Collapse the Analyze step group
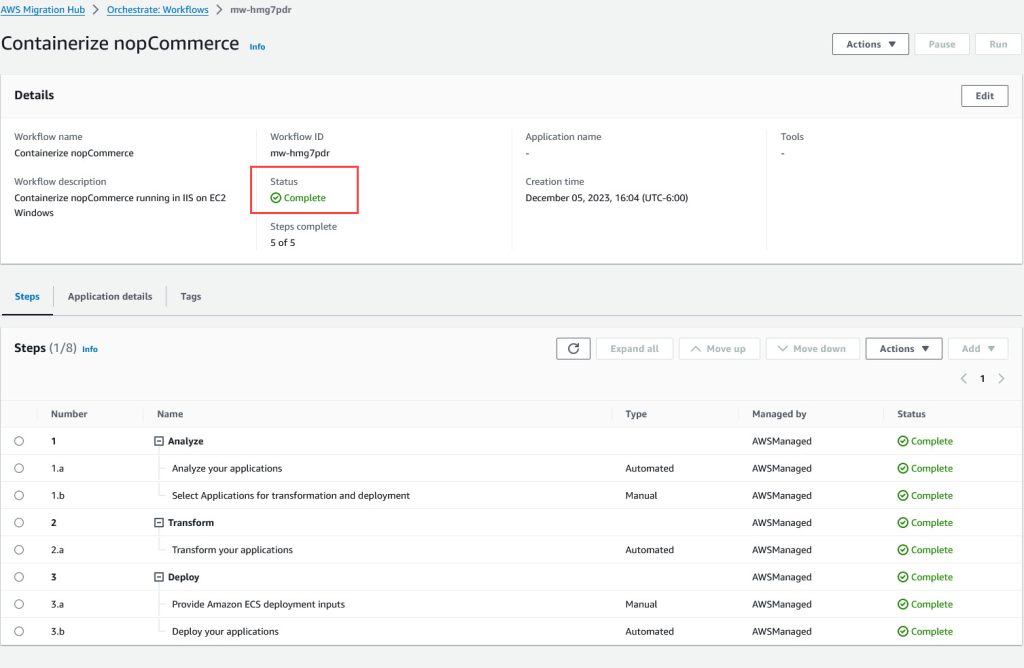Screen dimensions: 1024x668 tap(159, 441)
